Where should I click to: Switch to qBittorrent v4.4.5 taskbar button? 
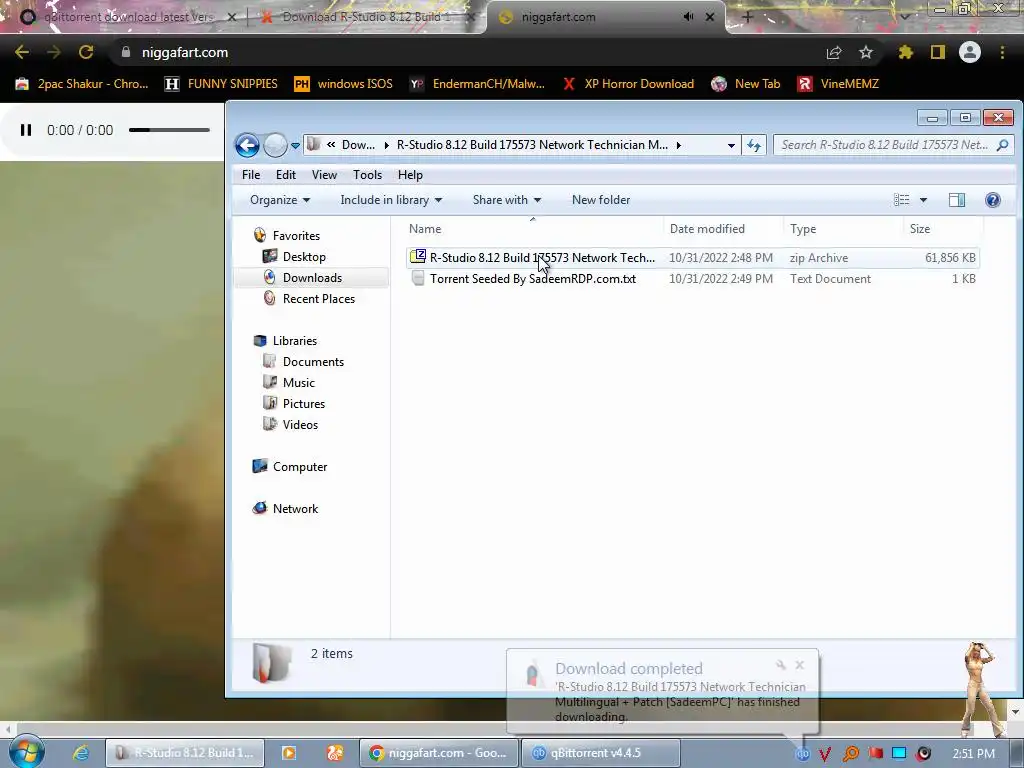coord(600,753)
